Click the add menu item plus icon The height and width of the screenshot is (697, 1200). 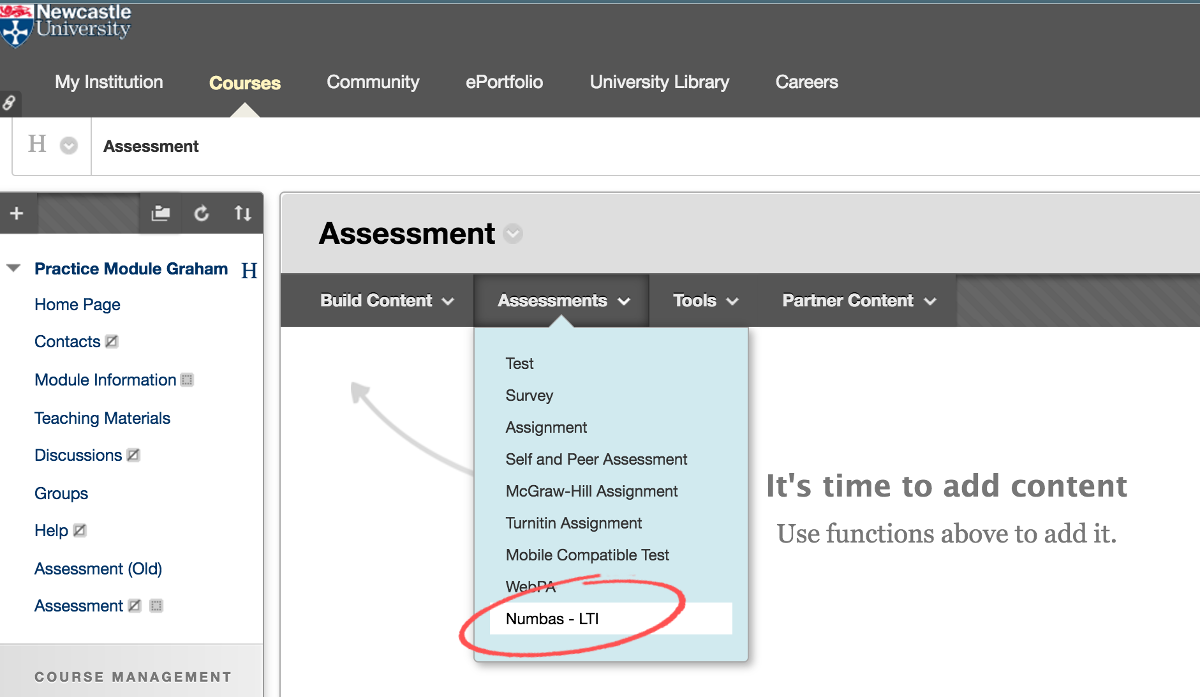click(x=16, y=213)
